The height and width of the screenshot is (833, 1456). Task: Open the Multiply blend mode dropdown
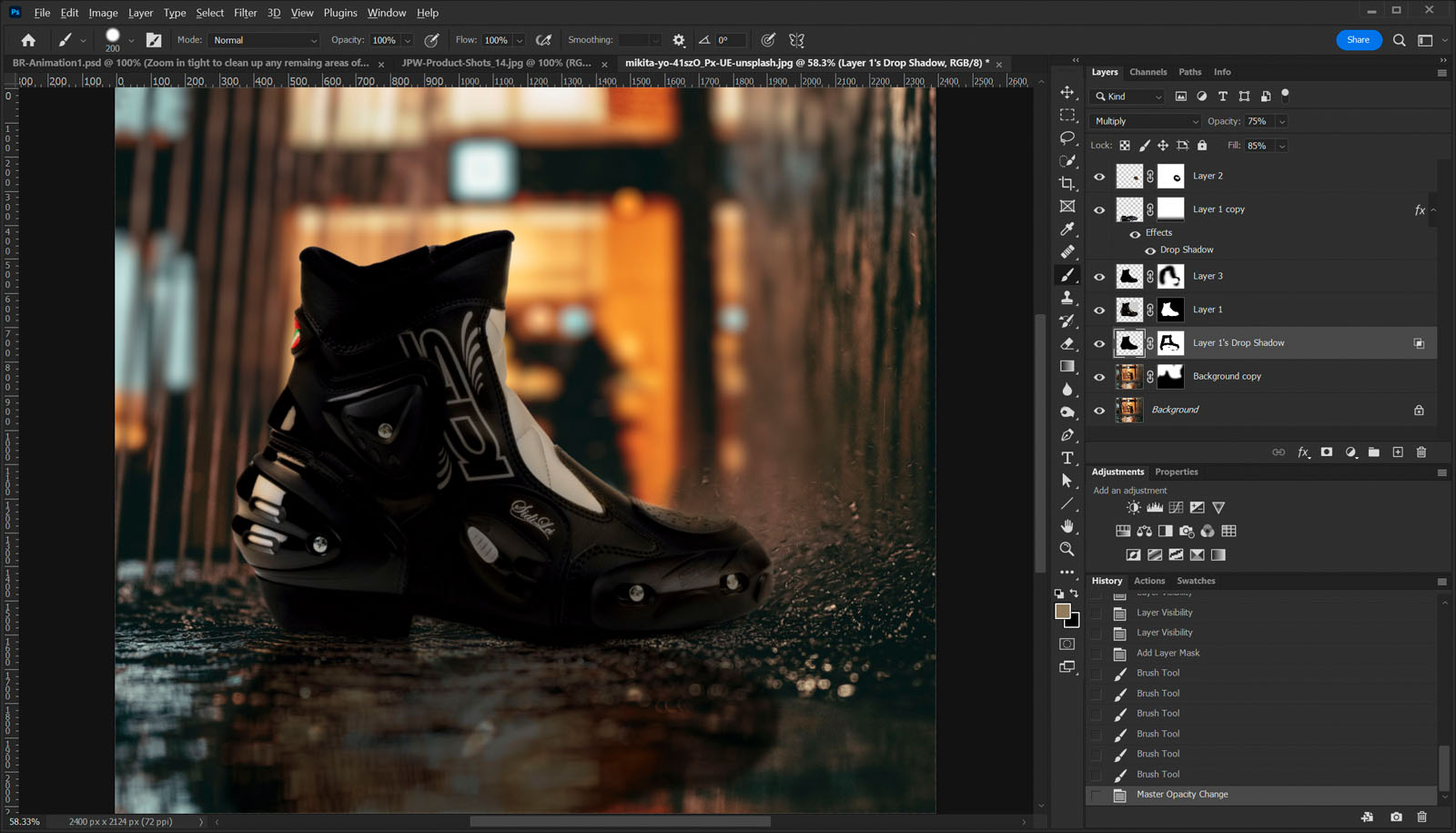coord(1147,121)
